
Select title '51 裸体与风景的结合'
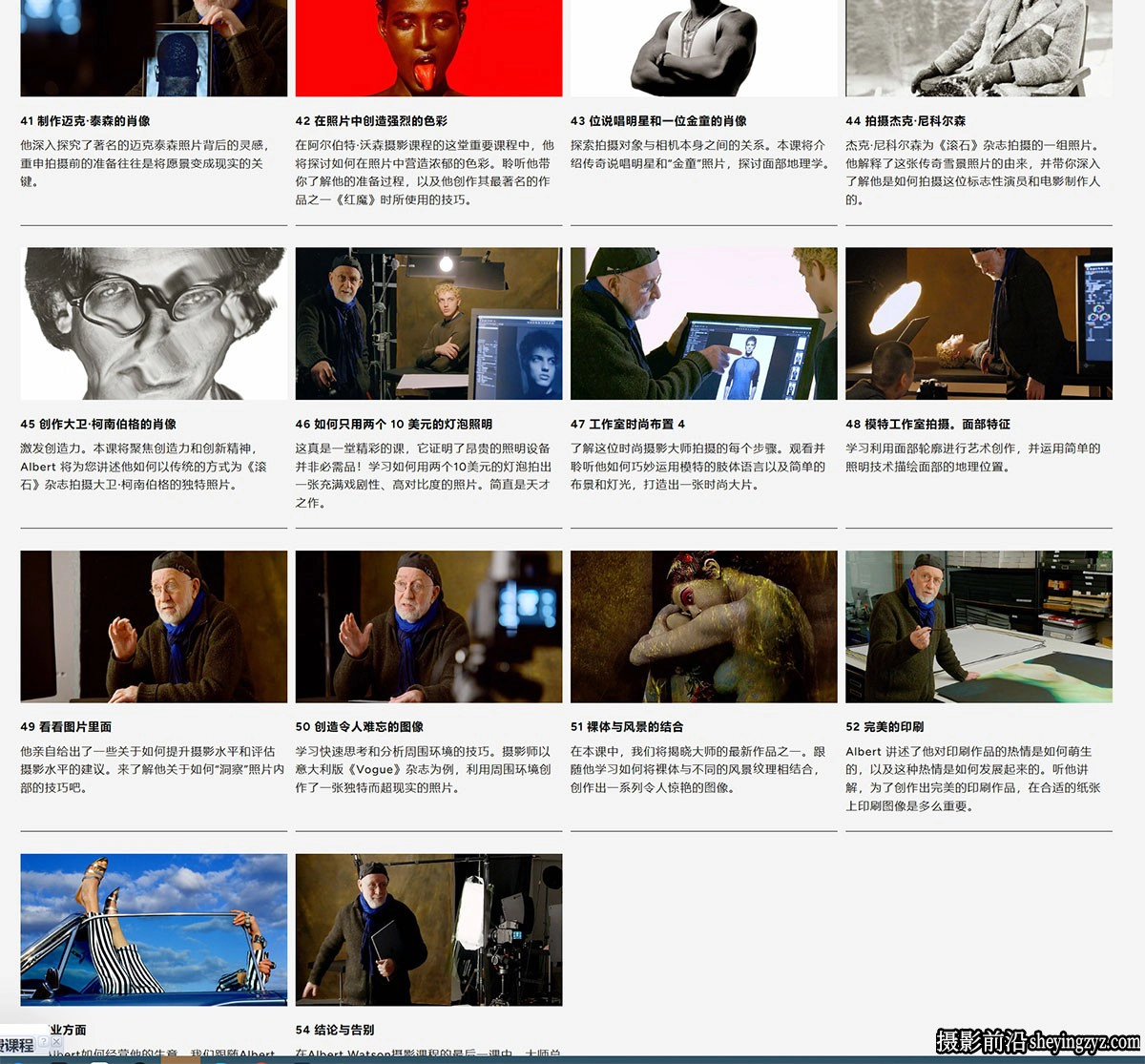coord(627,727)
